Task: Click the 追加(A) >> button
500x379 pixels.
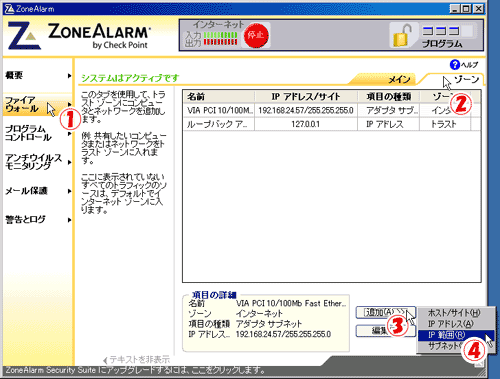Action: point(385,313)
